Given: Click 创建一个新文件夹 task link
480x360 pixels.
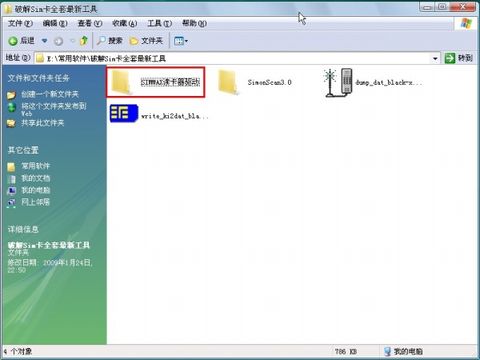Looking at the screenshot, I should pyautogui.click(x=50, y=94).
